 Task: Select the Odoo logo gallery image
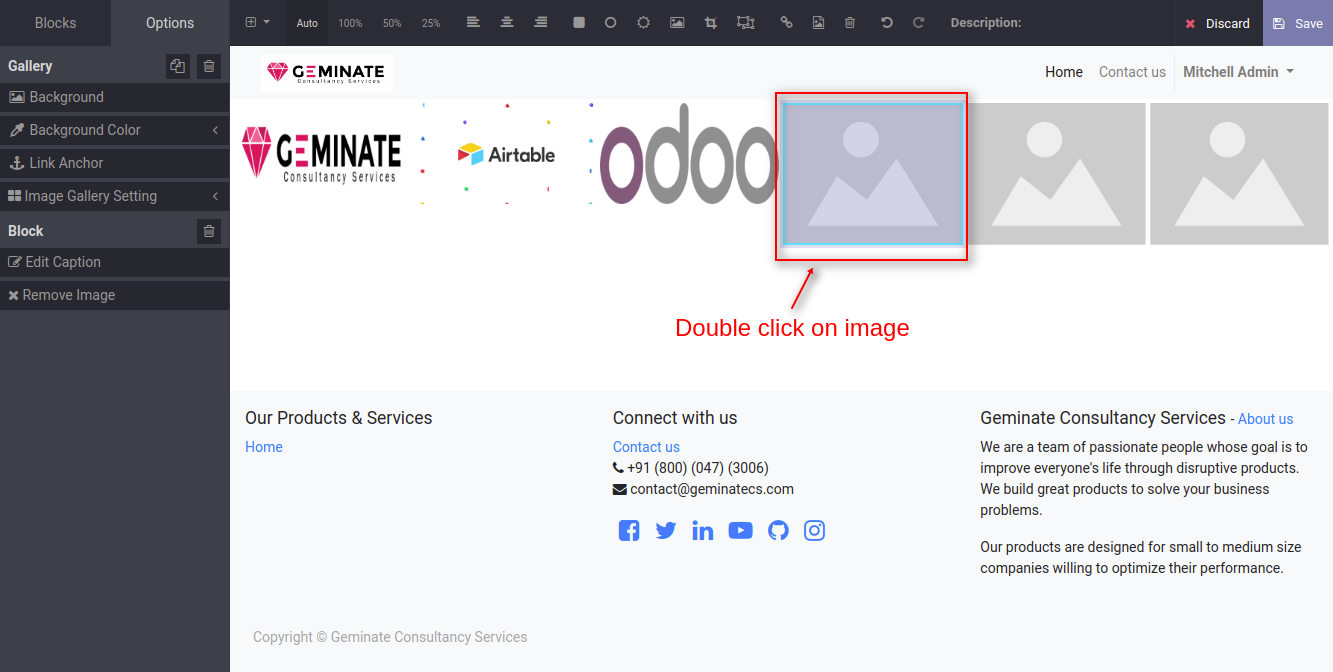[688, 153]
